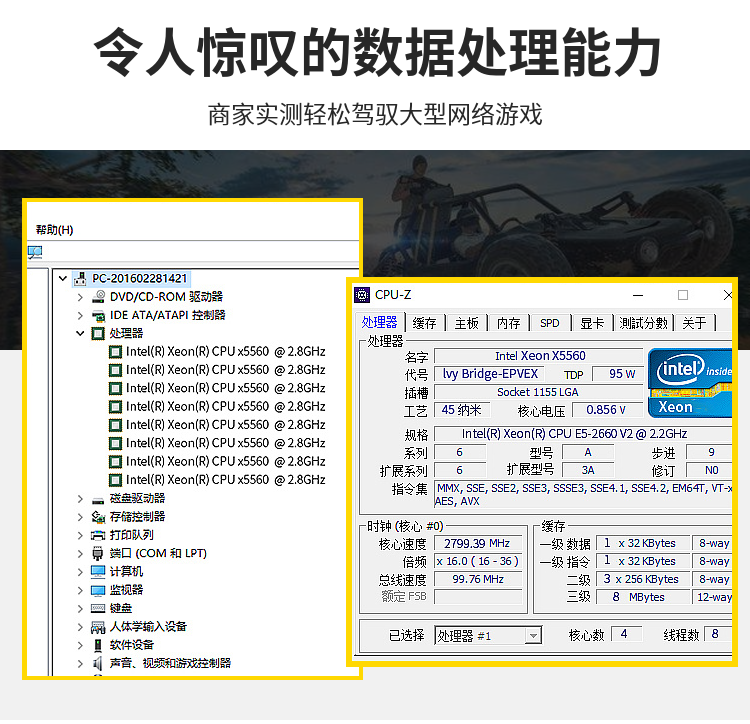Viewport: 750px width, 724px height.
Task: Expand the 磁盘驱动器 node
Action: tap(80, 499)
